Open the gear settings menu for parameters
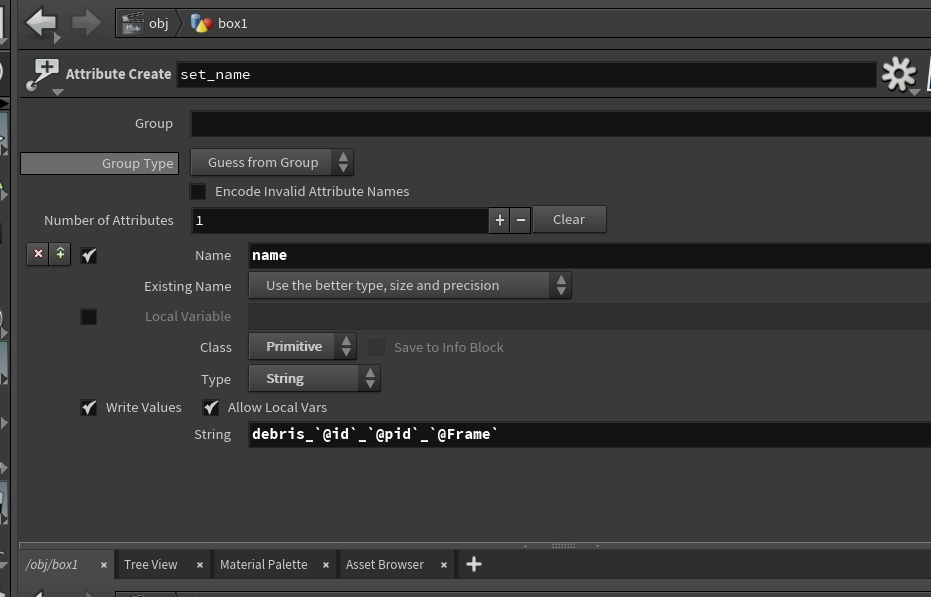Image resolution: width=931 pixels, height=597 pixels. pyautogui.click(x=898, y=74)
